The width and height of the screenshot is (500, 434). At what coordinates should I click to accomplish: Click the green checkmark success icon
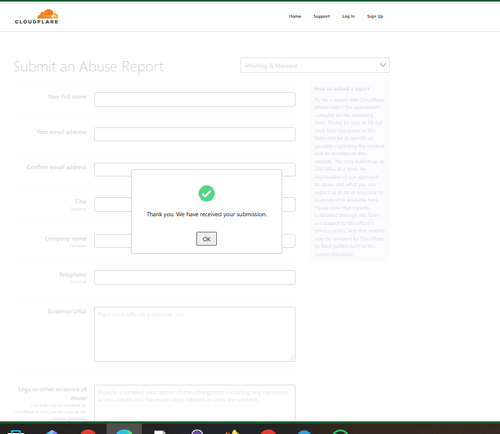click(x=206, y=193)
